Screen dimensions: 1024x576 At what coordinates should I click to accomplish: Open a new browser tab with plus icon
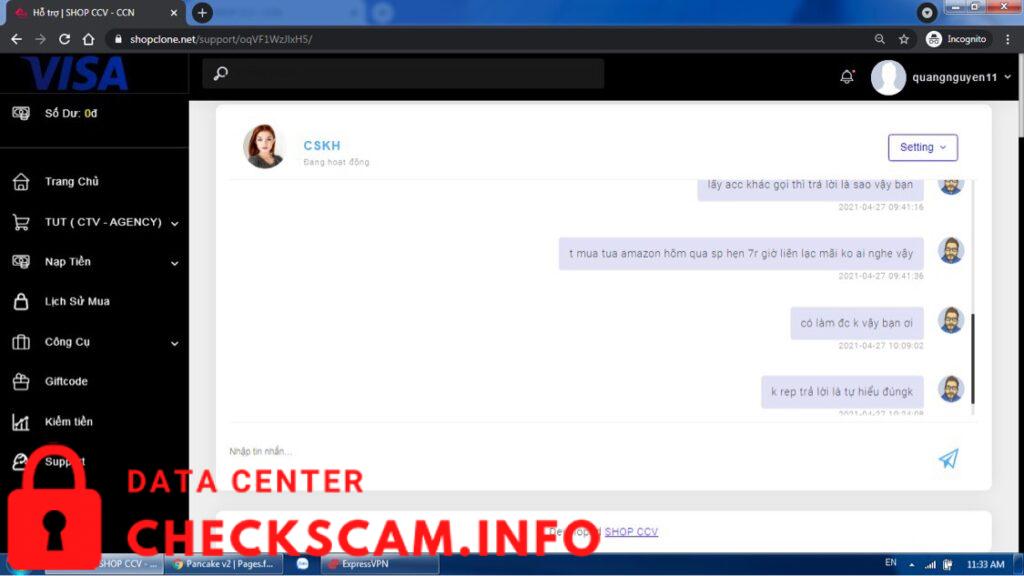point(202,12)
